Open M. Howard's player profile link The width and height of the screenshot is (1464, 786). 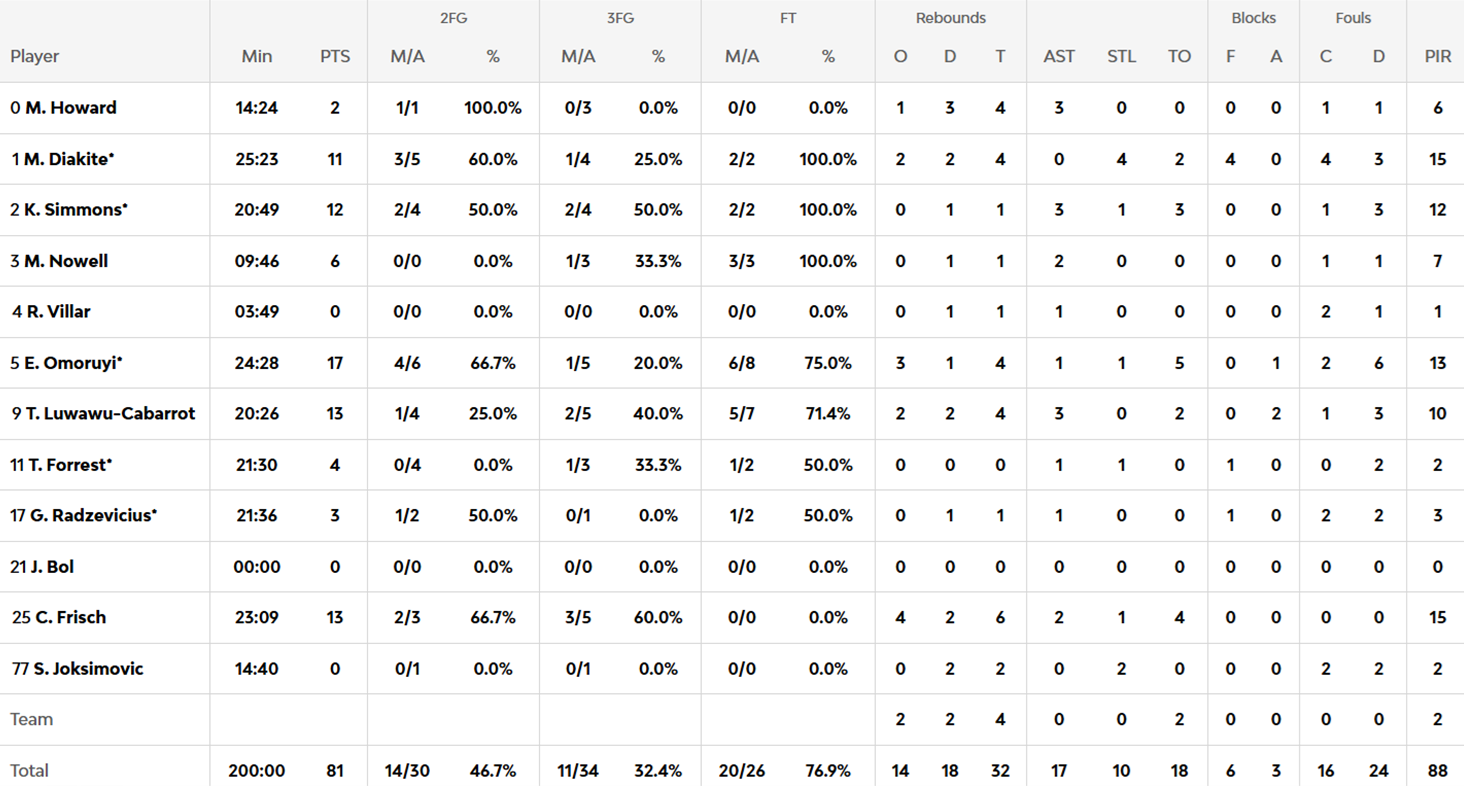coord(70,108)
